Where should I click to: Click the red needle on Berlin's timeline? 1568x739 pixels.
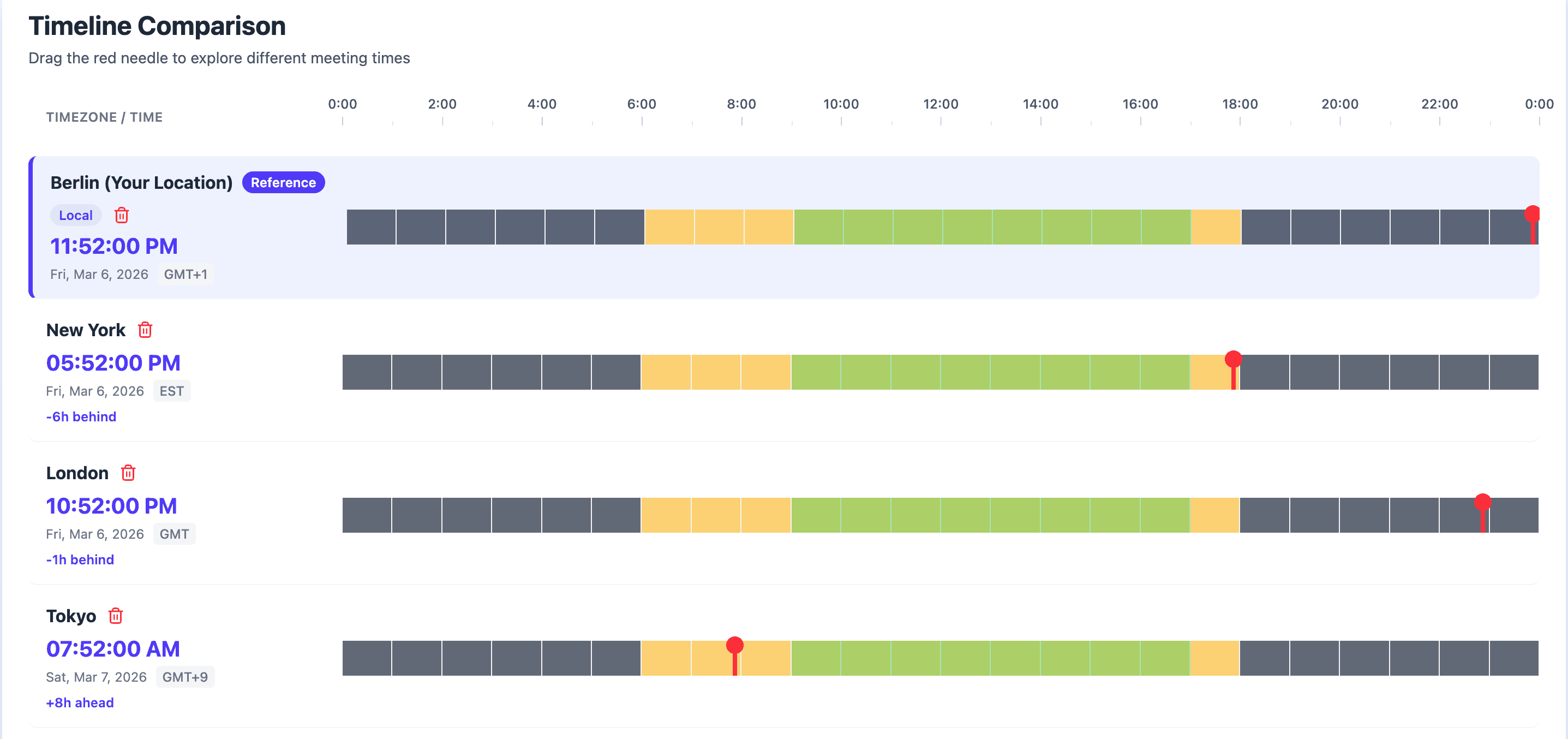[x=1532, y=215]
